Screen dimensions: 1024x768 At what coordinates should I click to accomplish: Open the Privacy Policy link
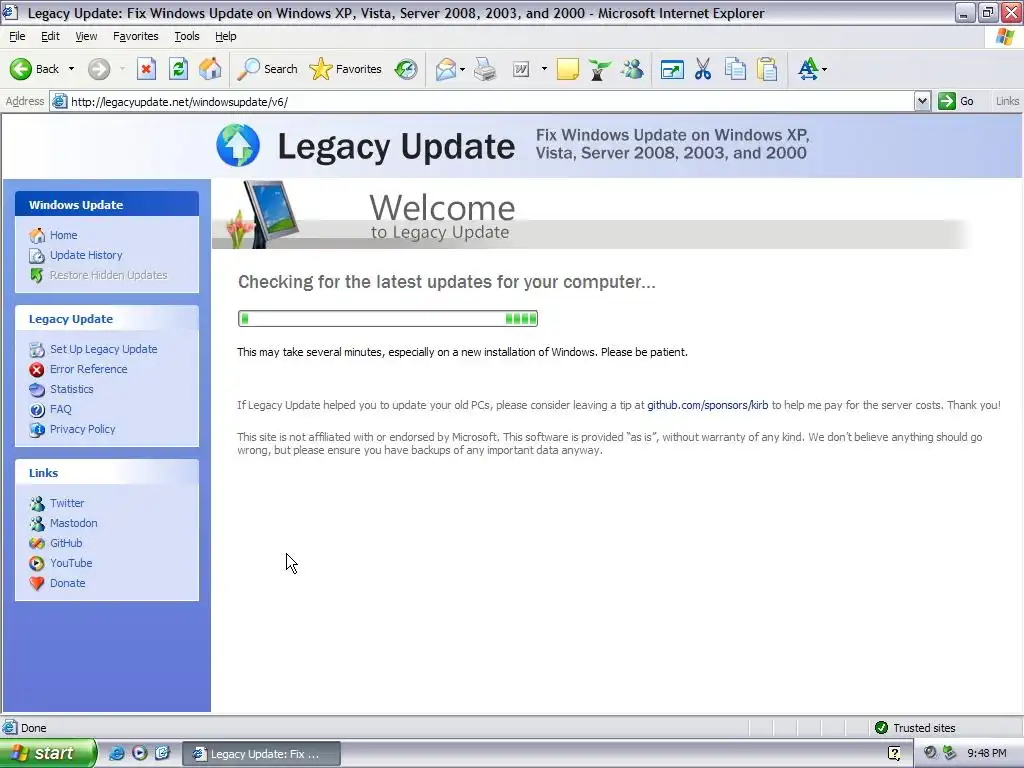click(82, 429)
